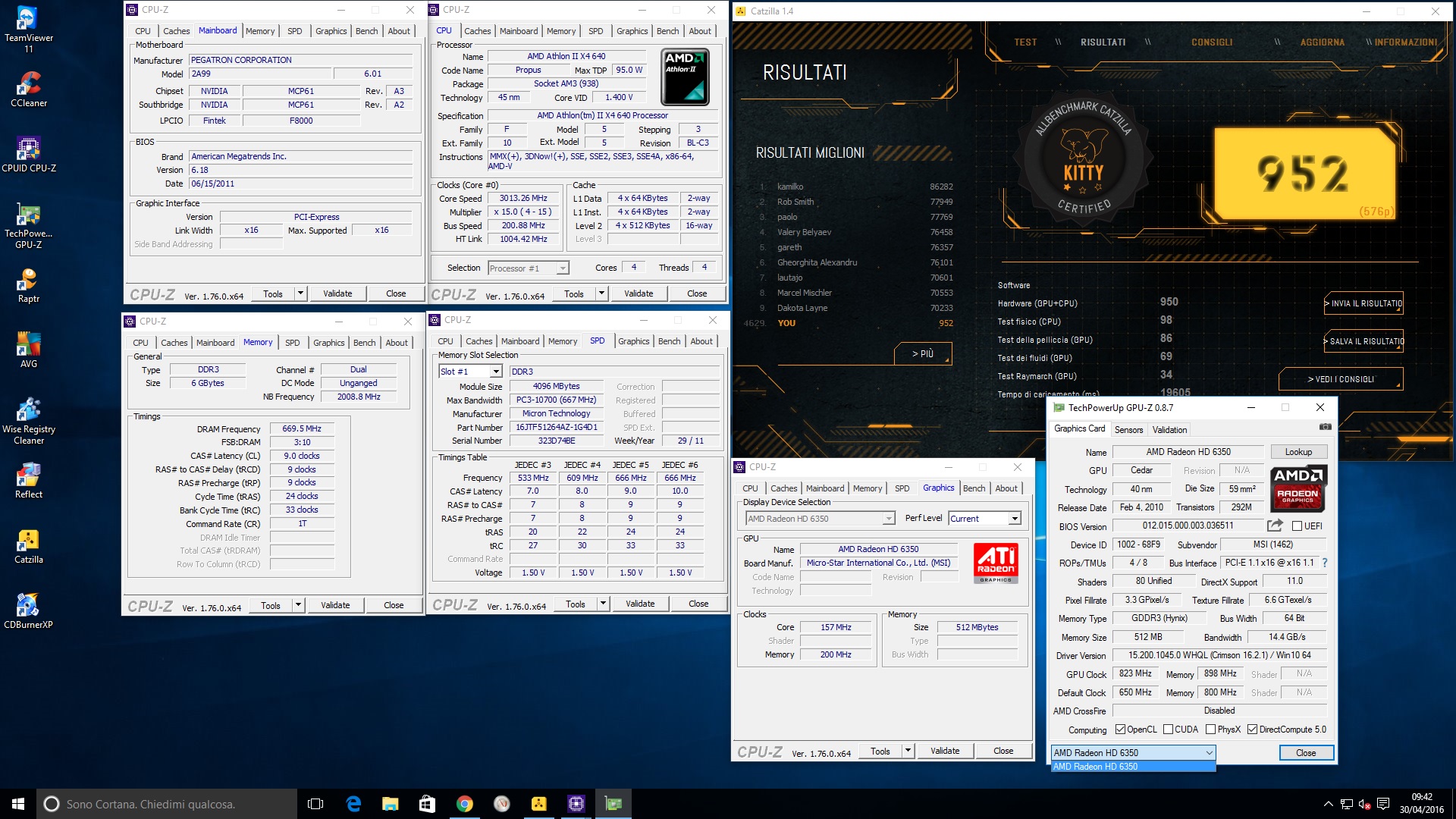Expand Tools dropdown arrow in Graphics CPU-Z window
Image resolution: width=1456 pixels, height=819 pixels.
908,751
